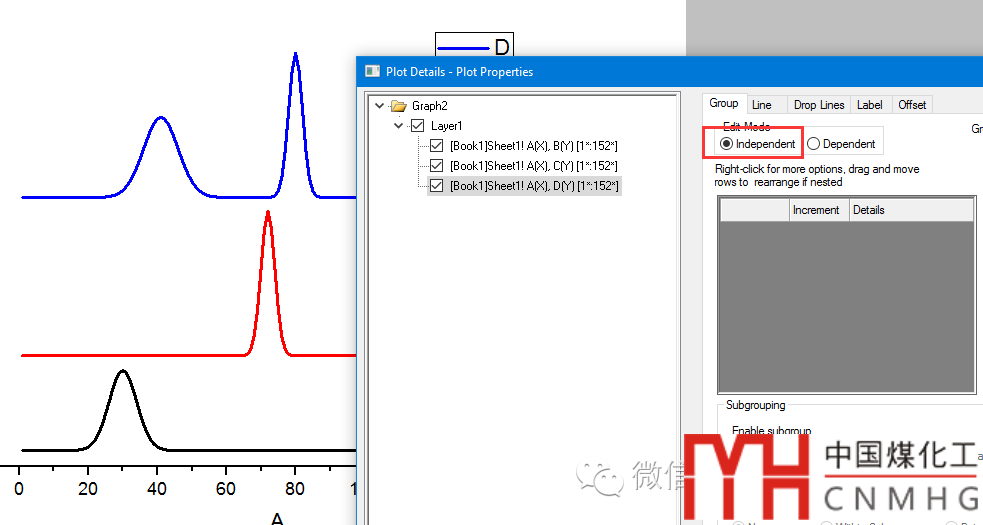Uncheck the Layer1 checkbox
Screen dimensions: 983x525
(418, 126)
